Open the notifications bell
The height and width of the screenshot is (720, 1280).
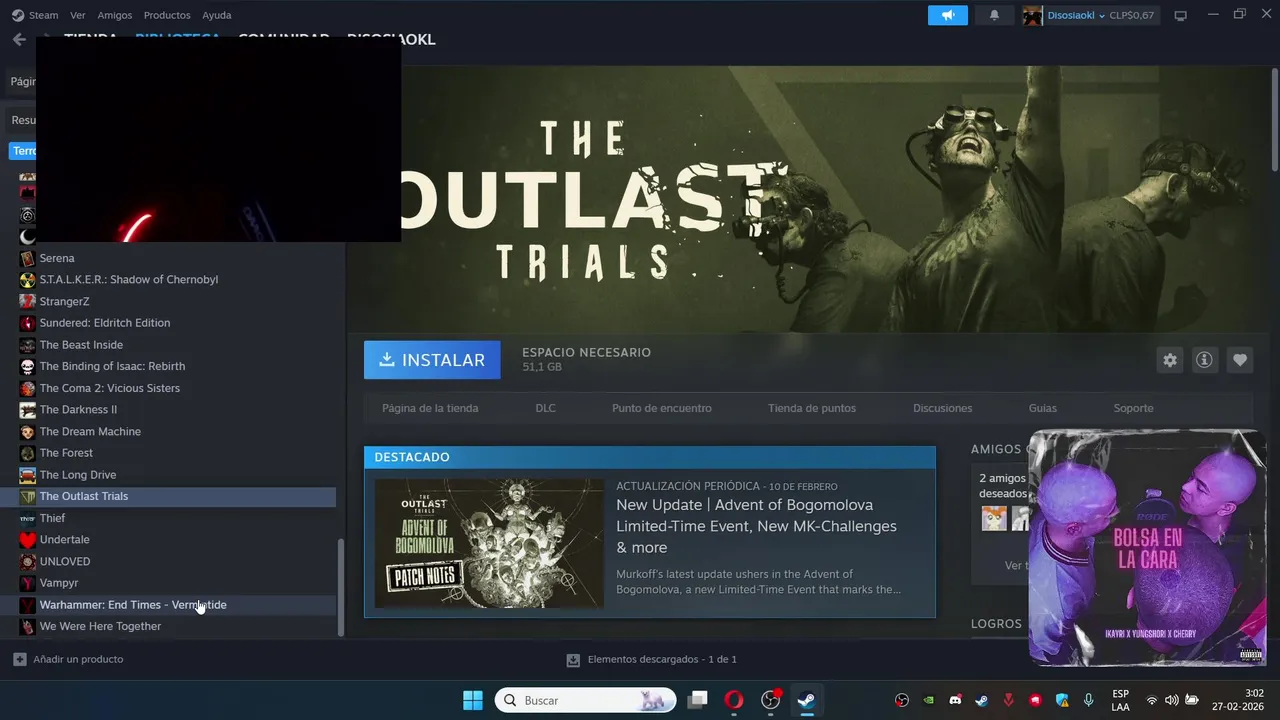[x=994, y=15]
